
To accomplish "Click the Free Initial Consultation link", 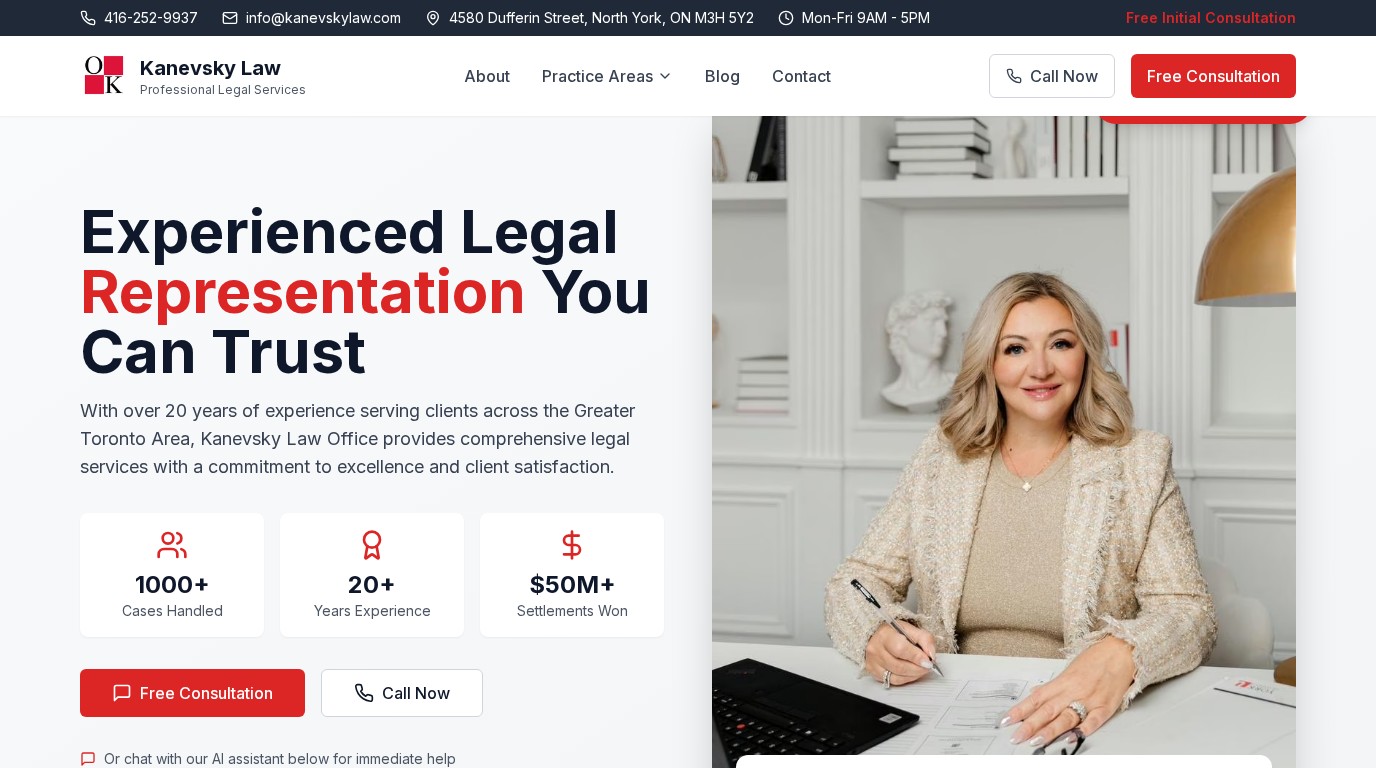I will [x=1210, y=18].
